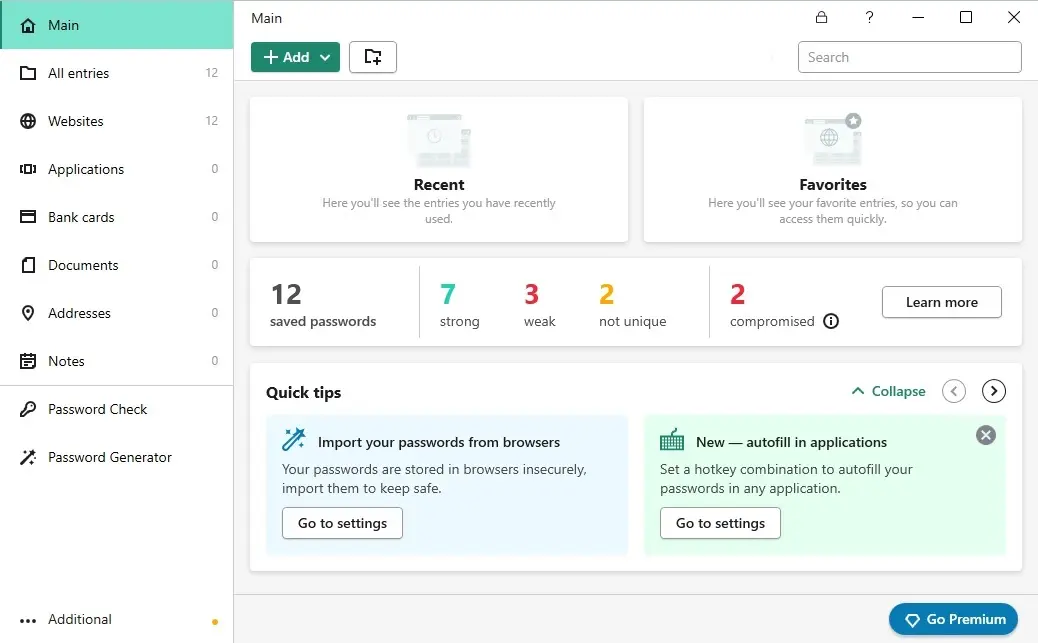Click the Quick tips heading
This screenshot has width=1038, height=643.
(x=304, y=393)
